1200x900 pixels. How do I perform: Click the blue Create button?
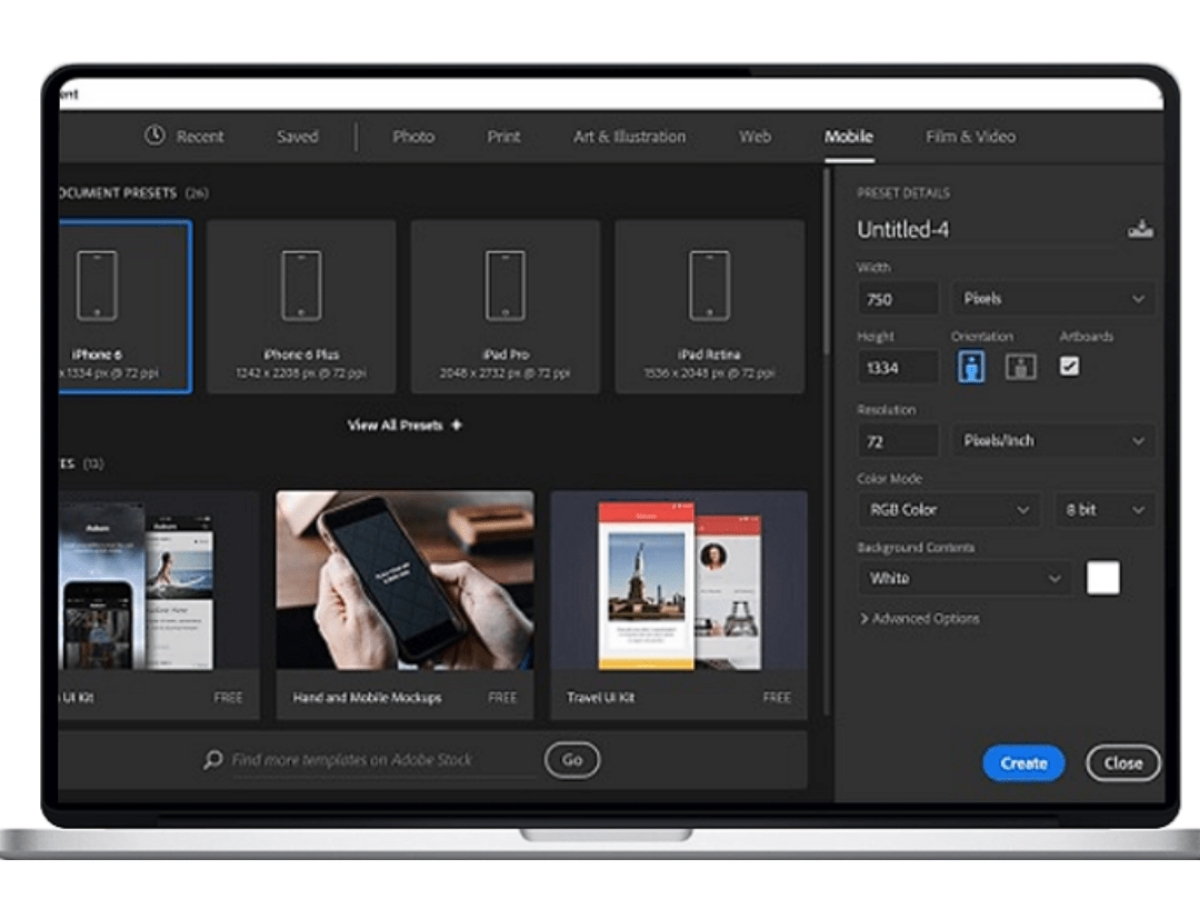(x=1024, y=763)
